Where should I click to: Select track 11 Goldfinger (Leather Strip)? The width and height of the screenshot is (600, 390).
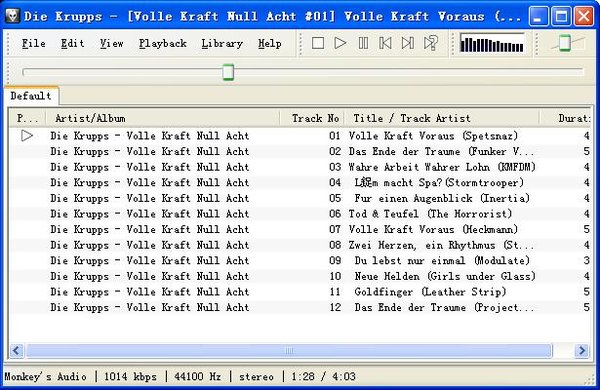(300, 292)
